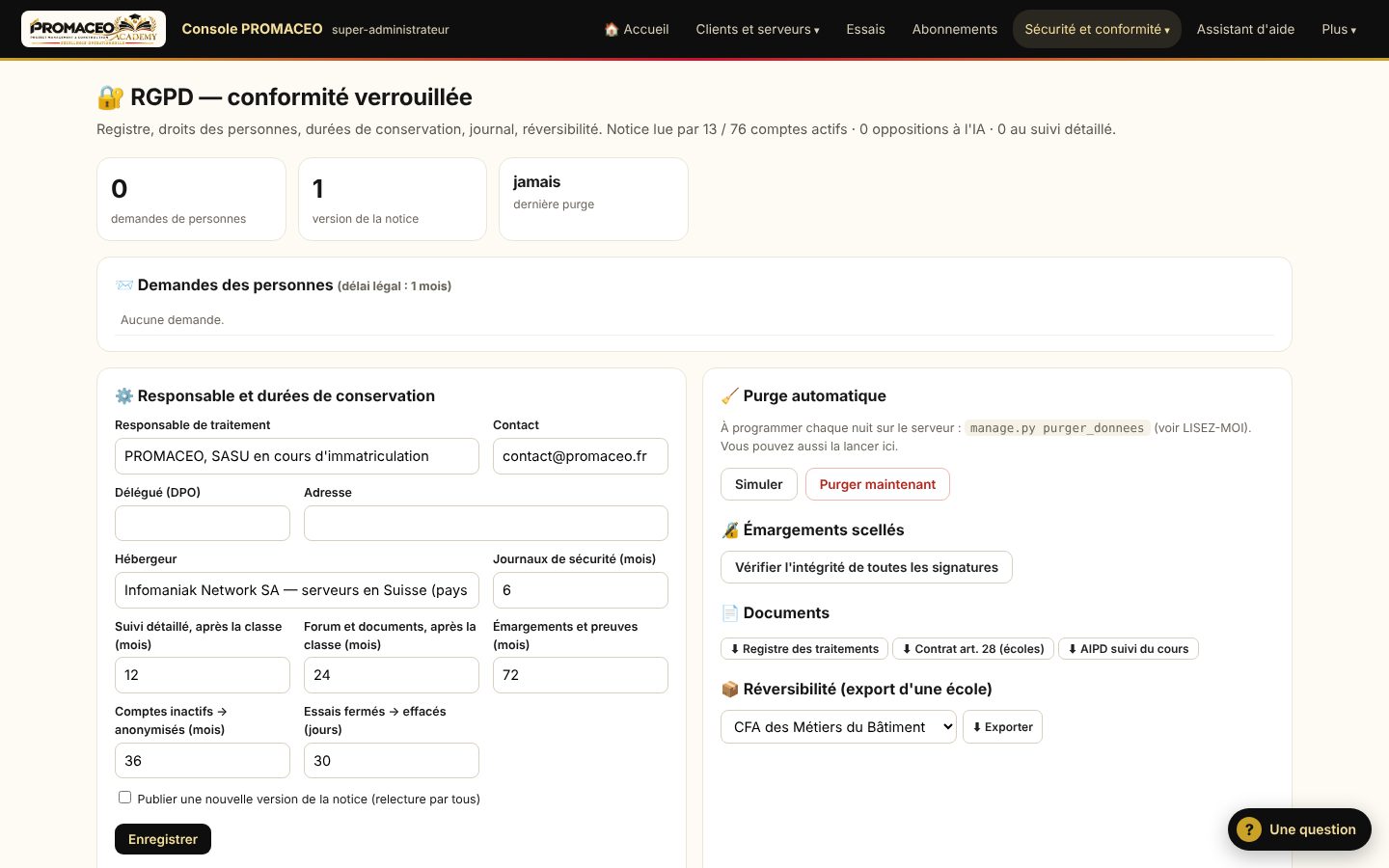Open the Abonnements page

click(x=955, y=29)
